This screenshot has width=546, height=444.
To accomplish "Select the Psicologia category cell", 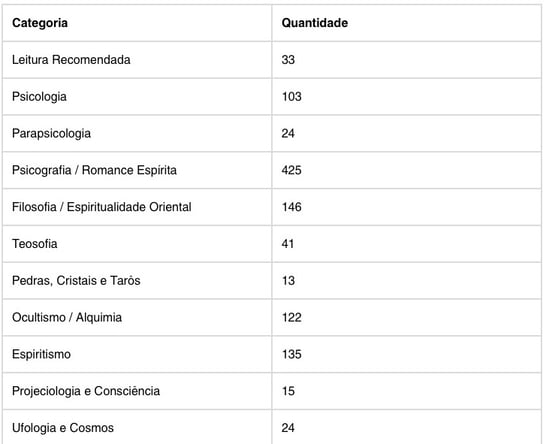I will click(x=137, y=97).
